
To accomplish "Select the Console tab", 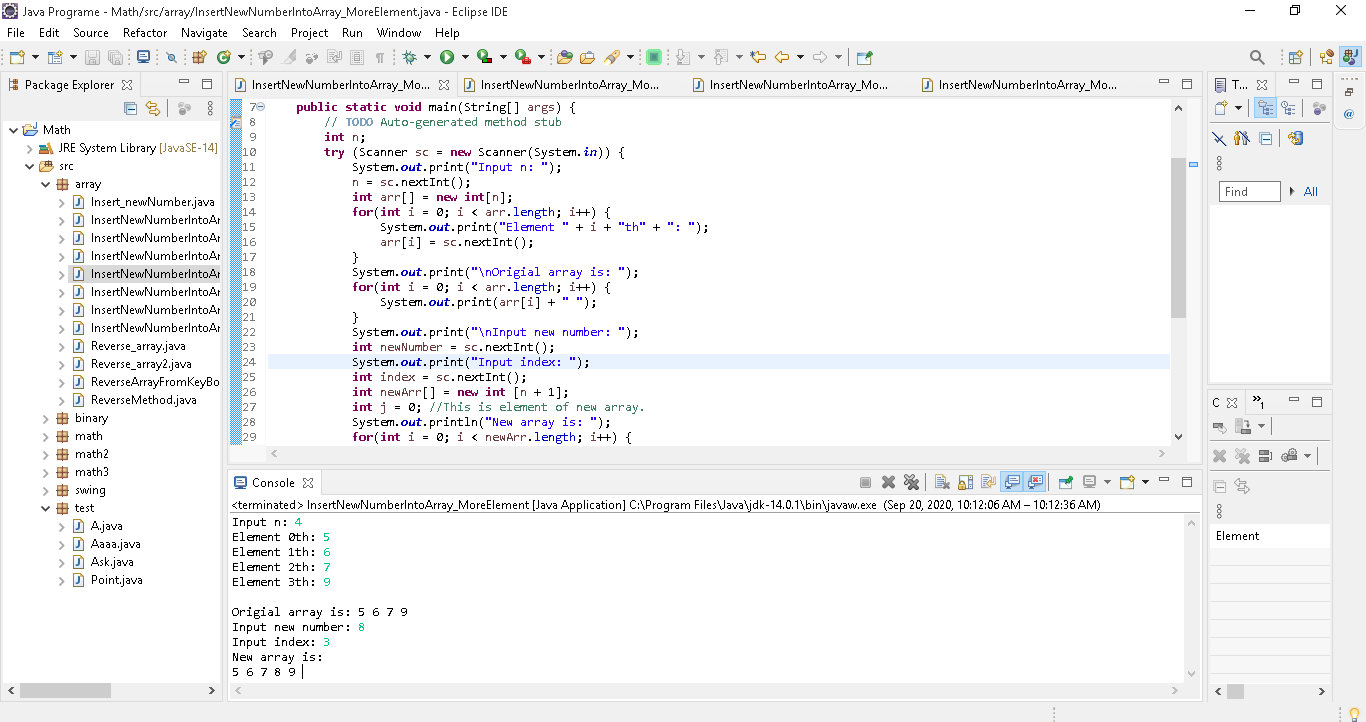I will (x=273, y=481).
